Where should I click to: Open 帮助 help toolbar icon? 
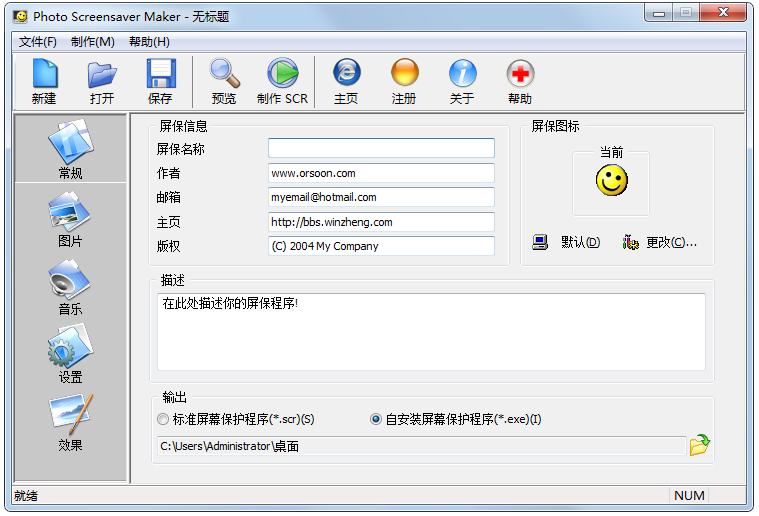click(520, 80)
